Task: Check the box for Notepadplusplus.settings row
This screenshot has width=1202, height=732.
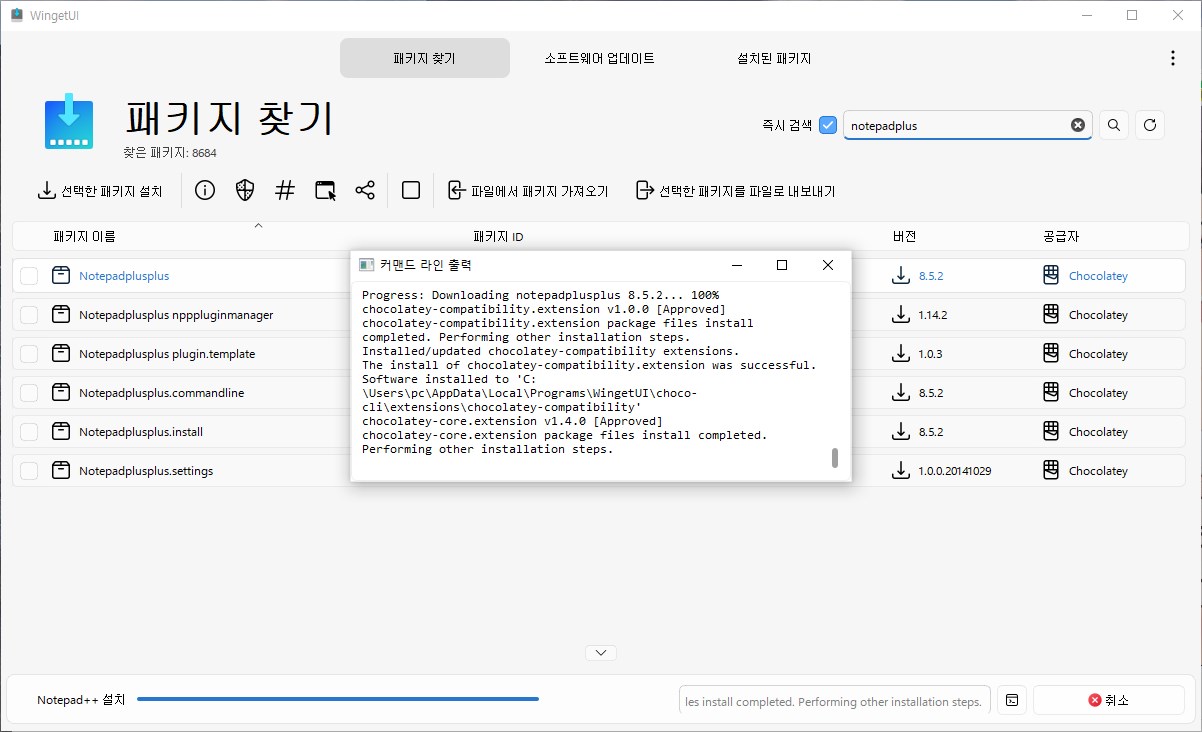Action: click(29, 470)
